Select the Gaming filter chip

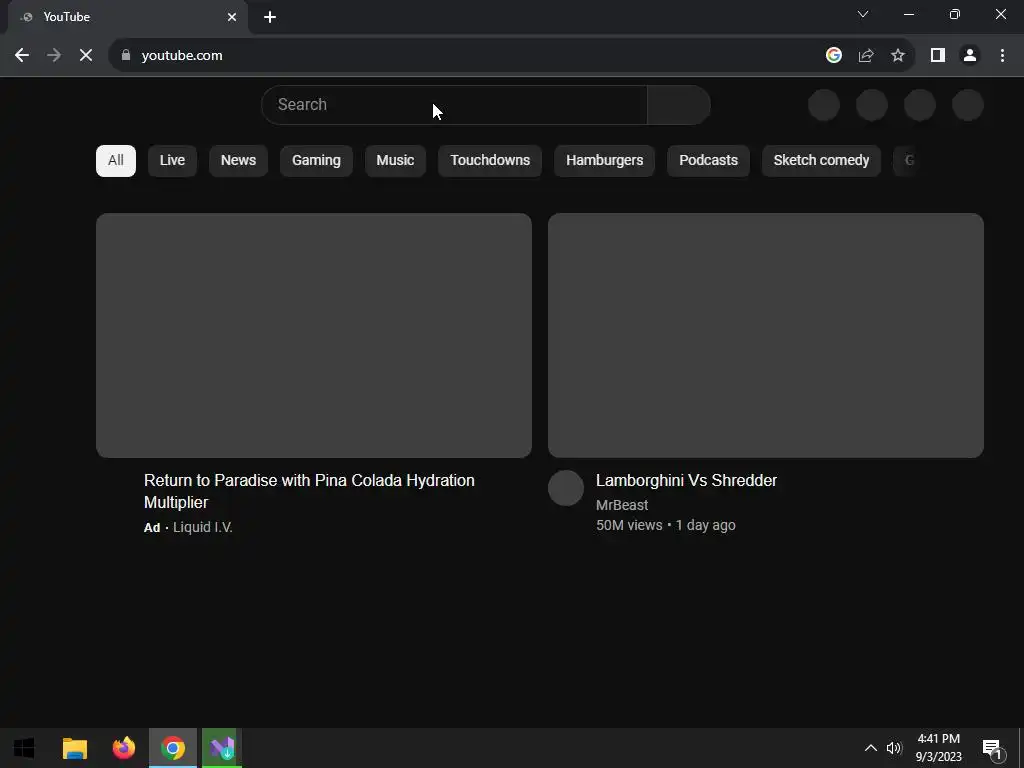click(316, 161)
